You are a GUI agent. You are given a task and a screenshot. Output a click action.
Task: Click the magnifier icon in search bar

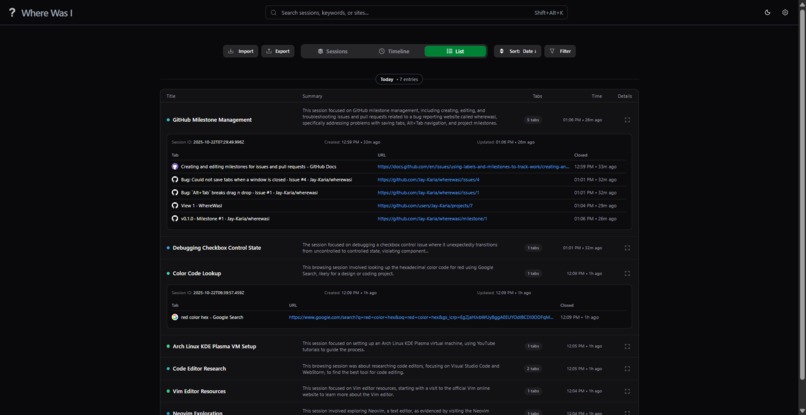274,13
